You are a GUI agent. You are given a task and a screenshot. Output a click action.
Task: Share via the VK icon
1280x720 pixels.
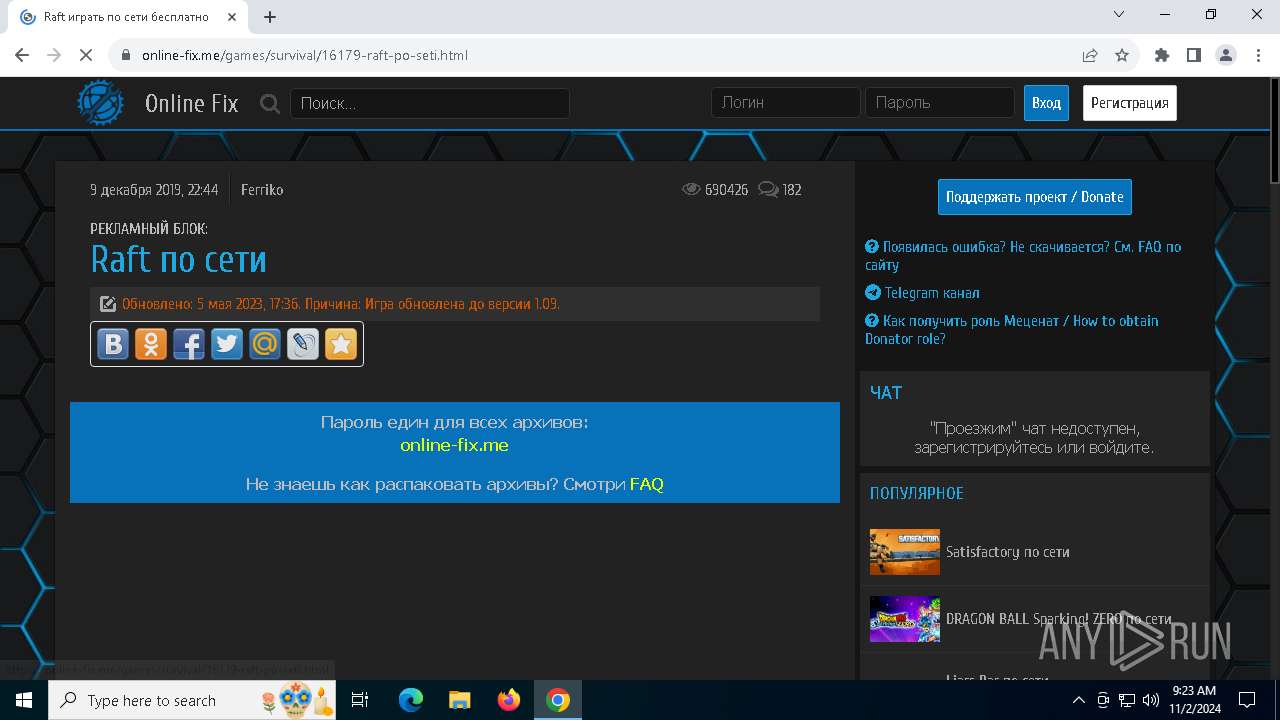(113, 344)
